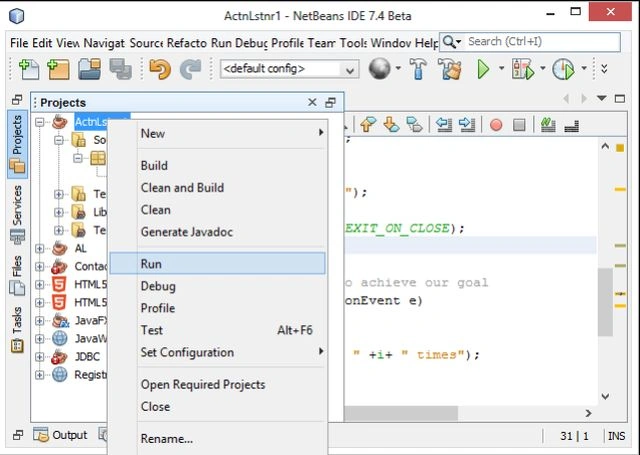This screenshot has width=640, height=455.
Task: Click the globe browser icon in toolbar
Action: coord(379,69)
